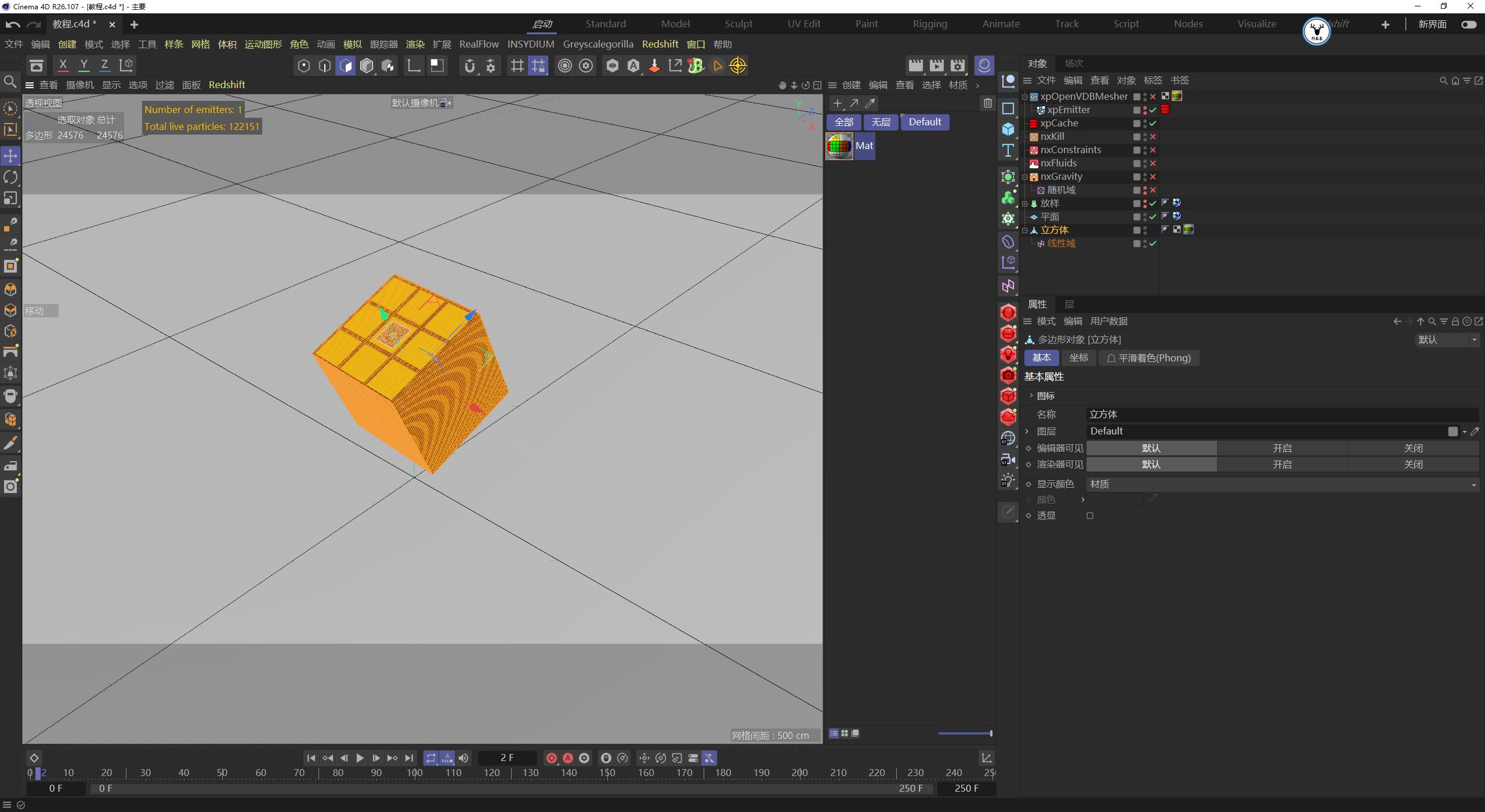The width and height of the screenshot is (1485, 812).
Task: Open the RealFlow menu
Action: pos(479,44)
